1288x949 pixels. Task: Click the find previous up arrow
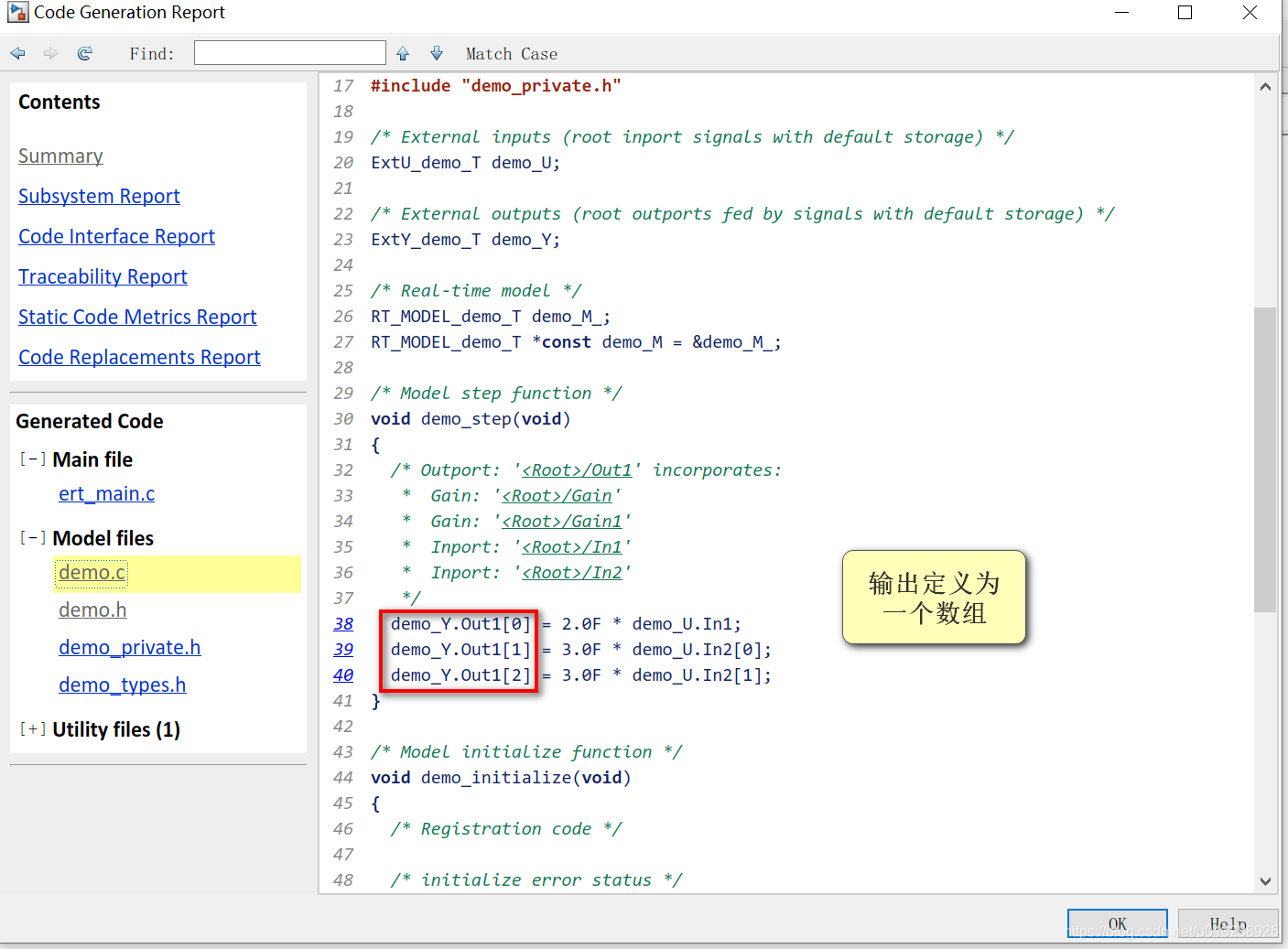pyautogui.click(x=403, y=54)
